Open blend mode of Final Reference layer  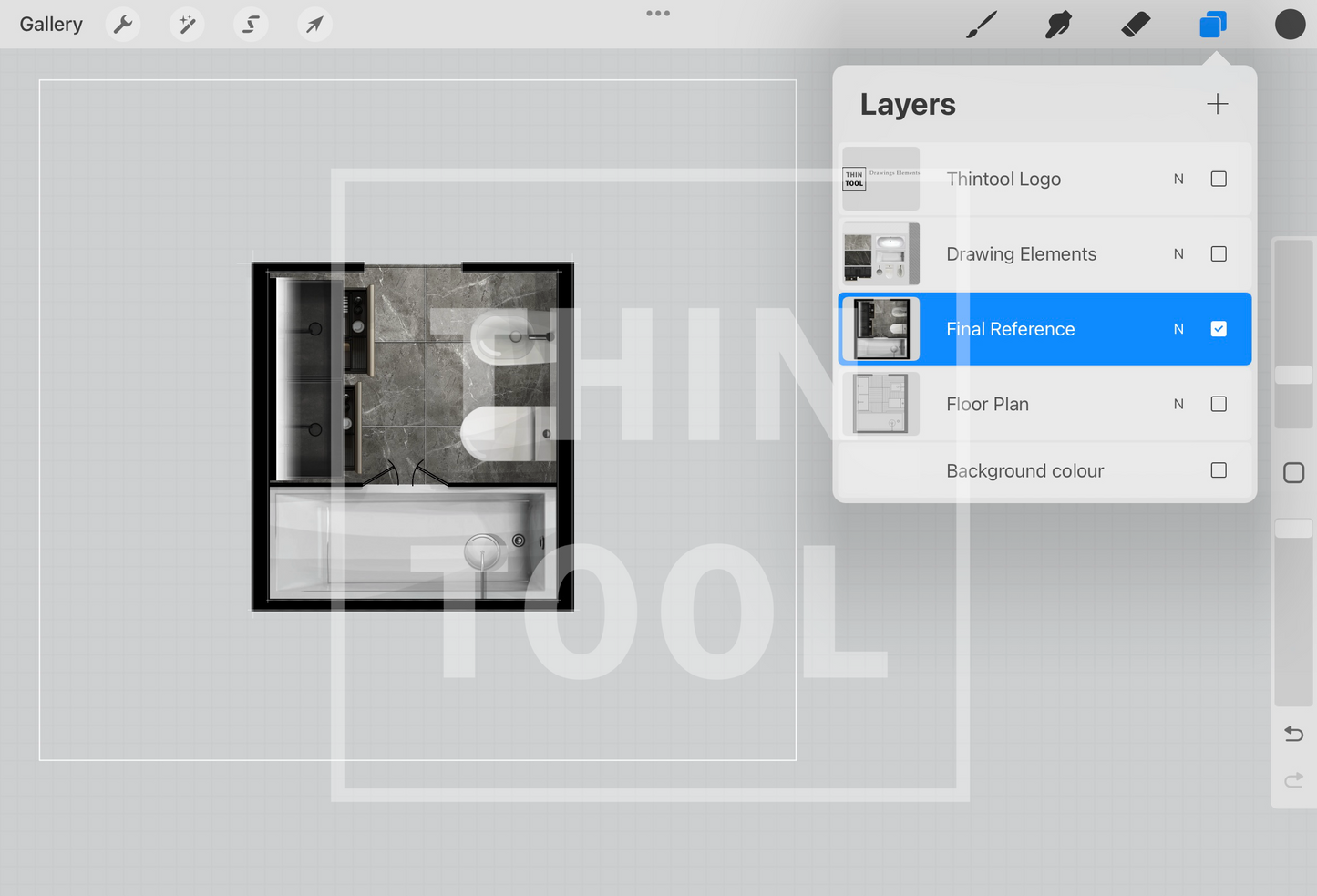[x=1178, y=329]
